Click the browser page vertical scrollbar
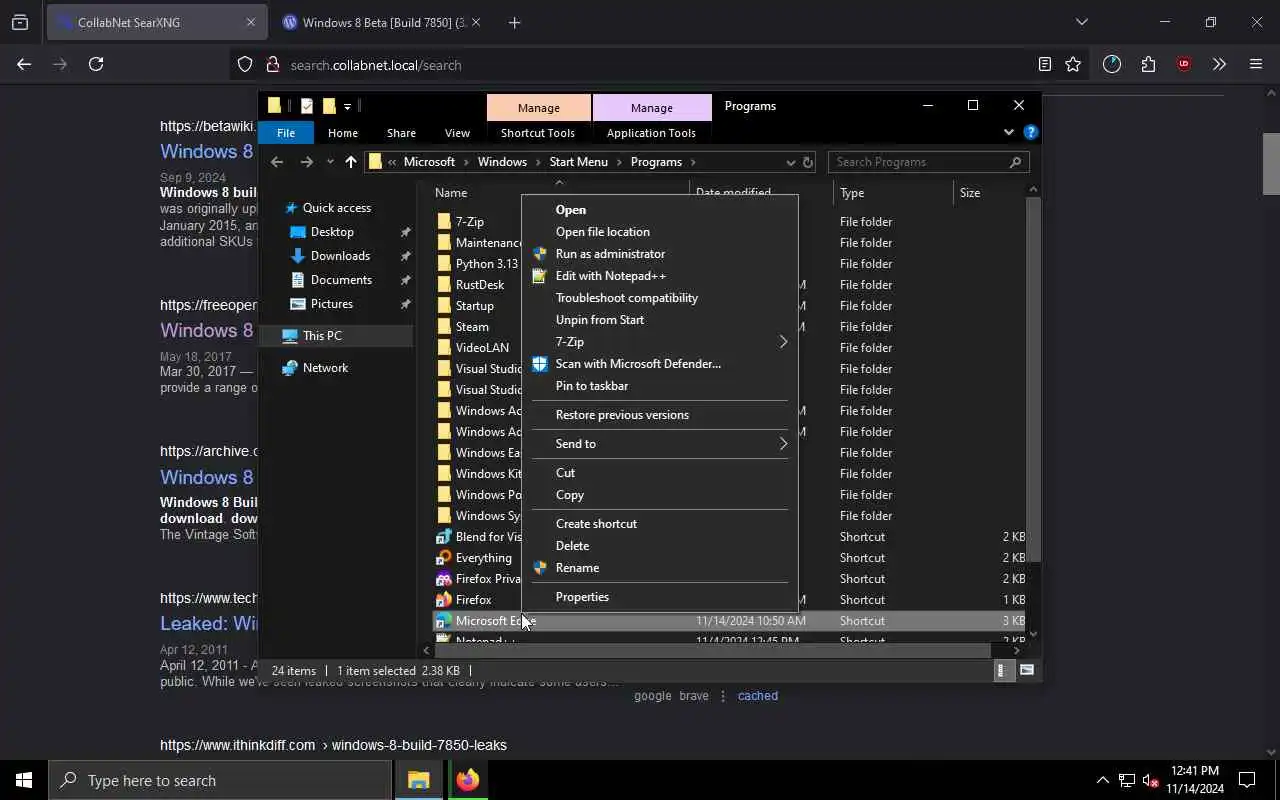Image resolution: width=1280 pixels, height=800 pixels. pos(1271,165)
